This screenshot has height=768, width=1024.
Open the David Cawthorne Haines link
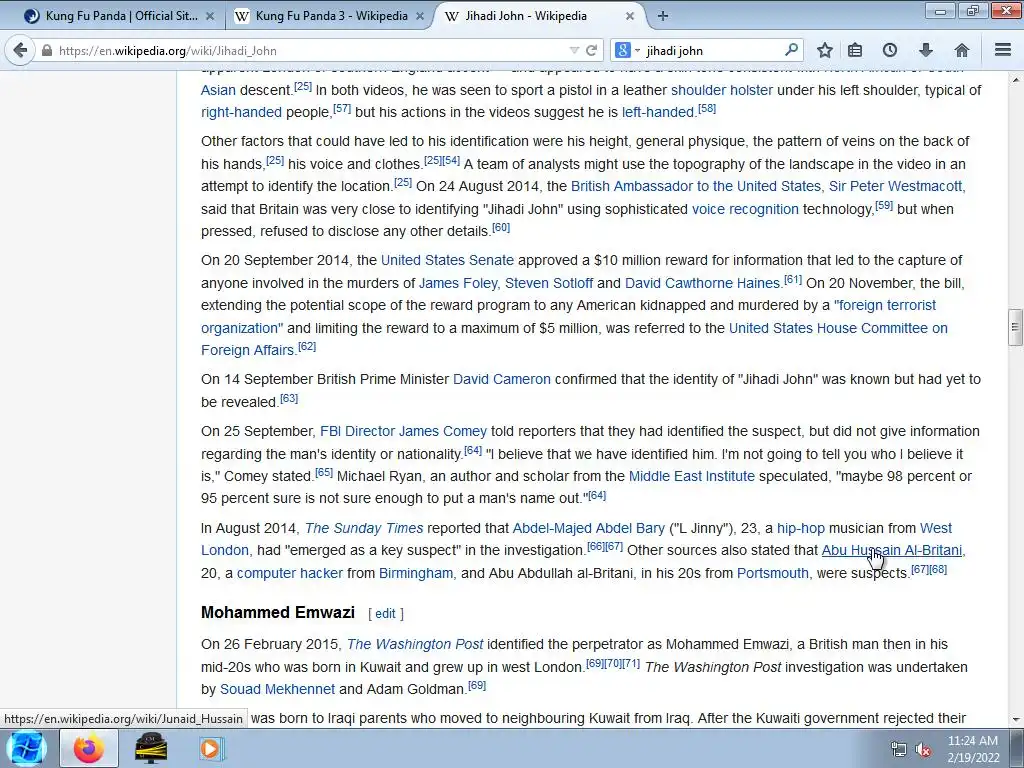[x=703, y=283]
